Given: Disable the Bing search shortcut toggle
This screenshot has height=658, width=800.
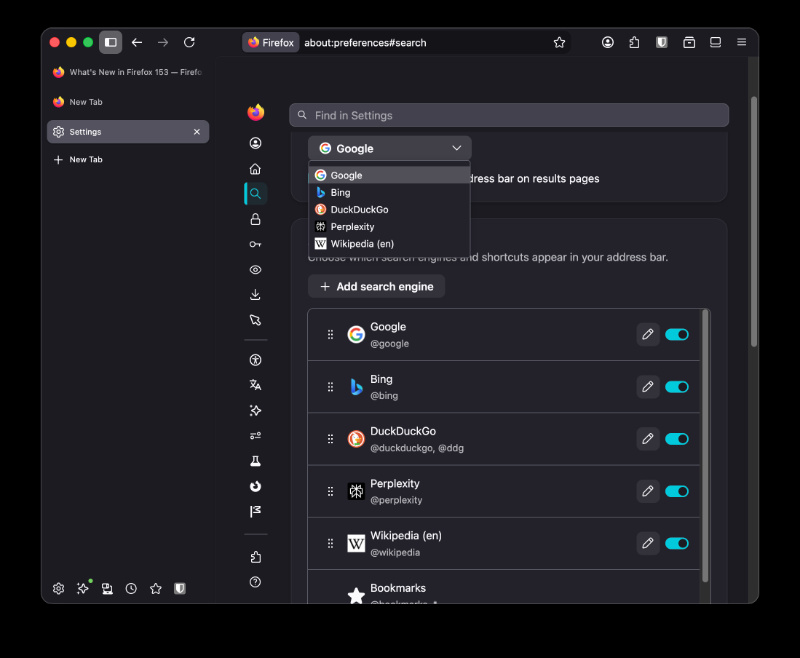Looking at the screenshot, I should coord(677,387).
